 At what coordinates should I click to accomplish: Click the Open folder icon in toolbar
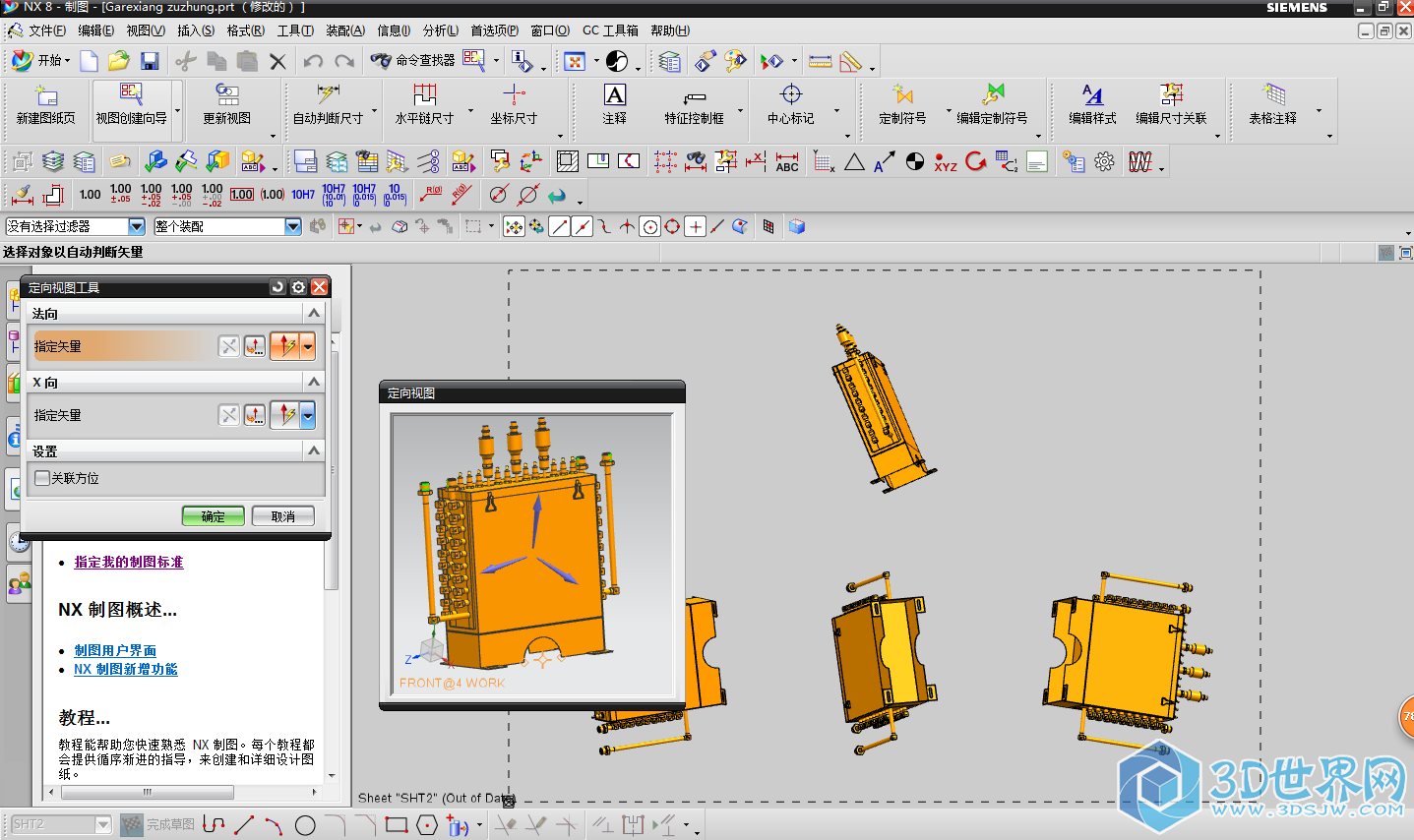coord(119,61)
